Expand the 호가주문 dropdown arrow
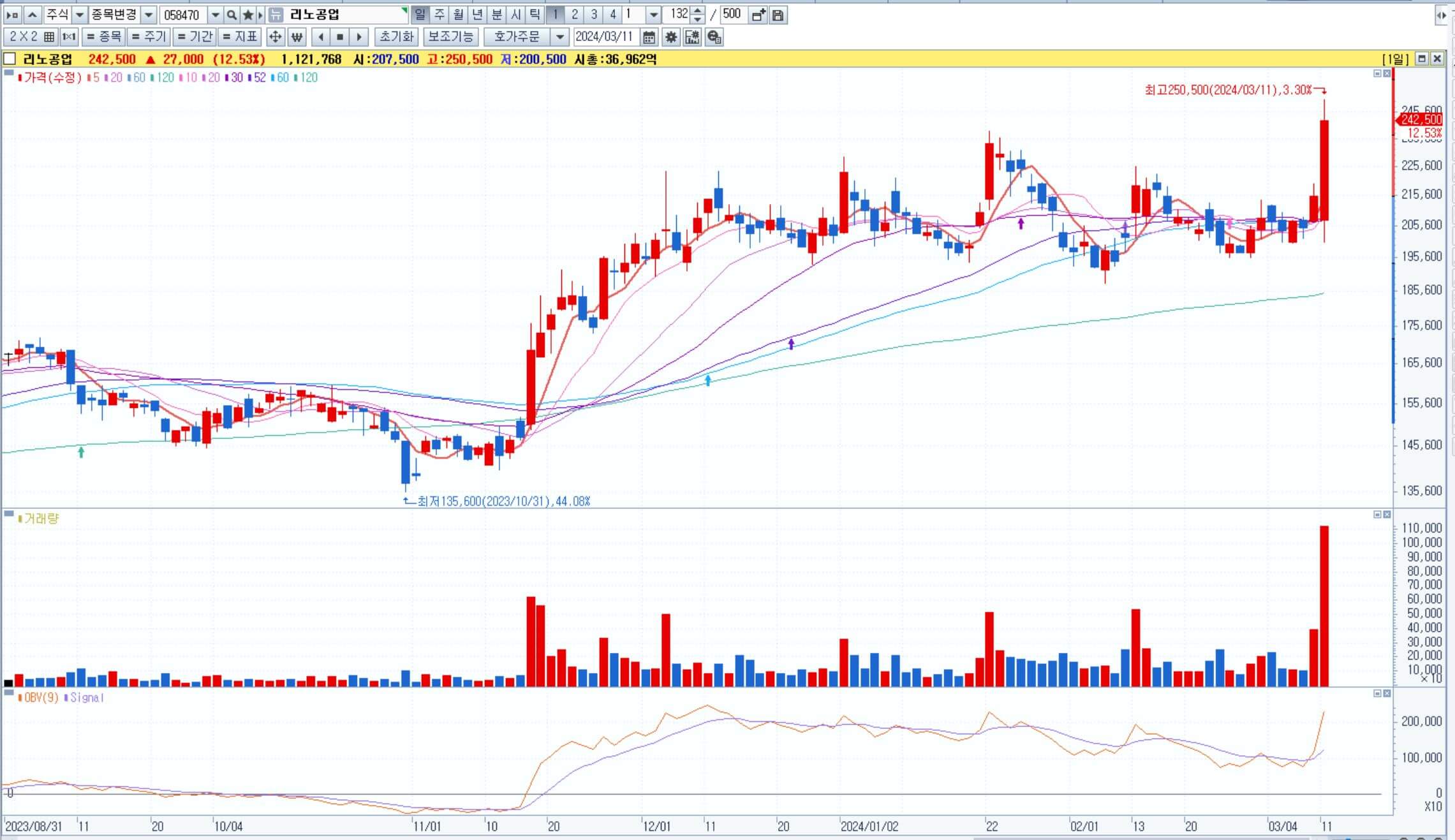Screen dimensions: 1455x840 [559, 37]
